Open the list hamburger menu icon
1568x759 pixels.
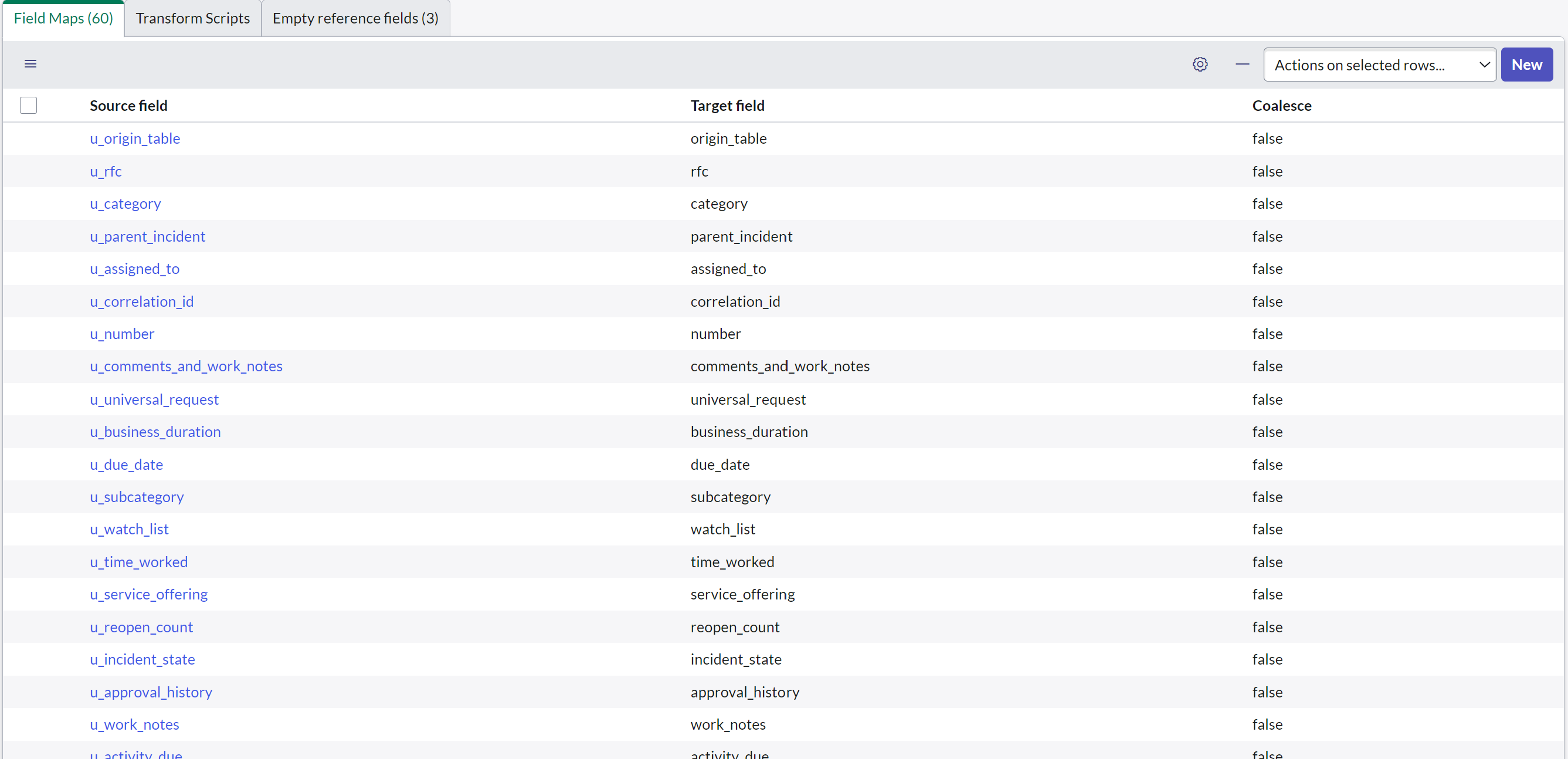point(30,64)
